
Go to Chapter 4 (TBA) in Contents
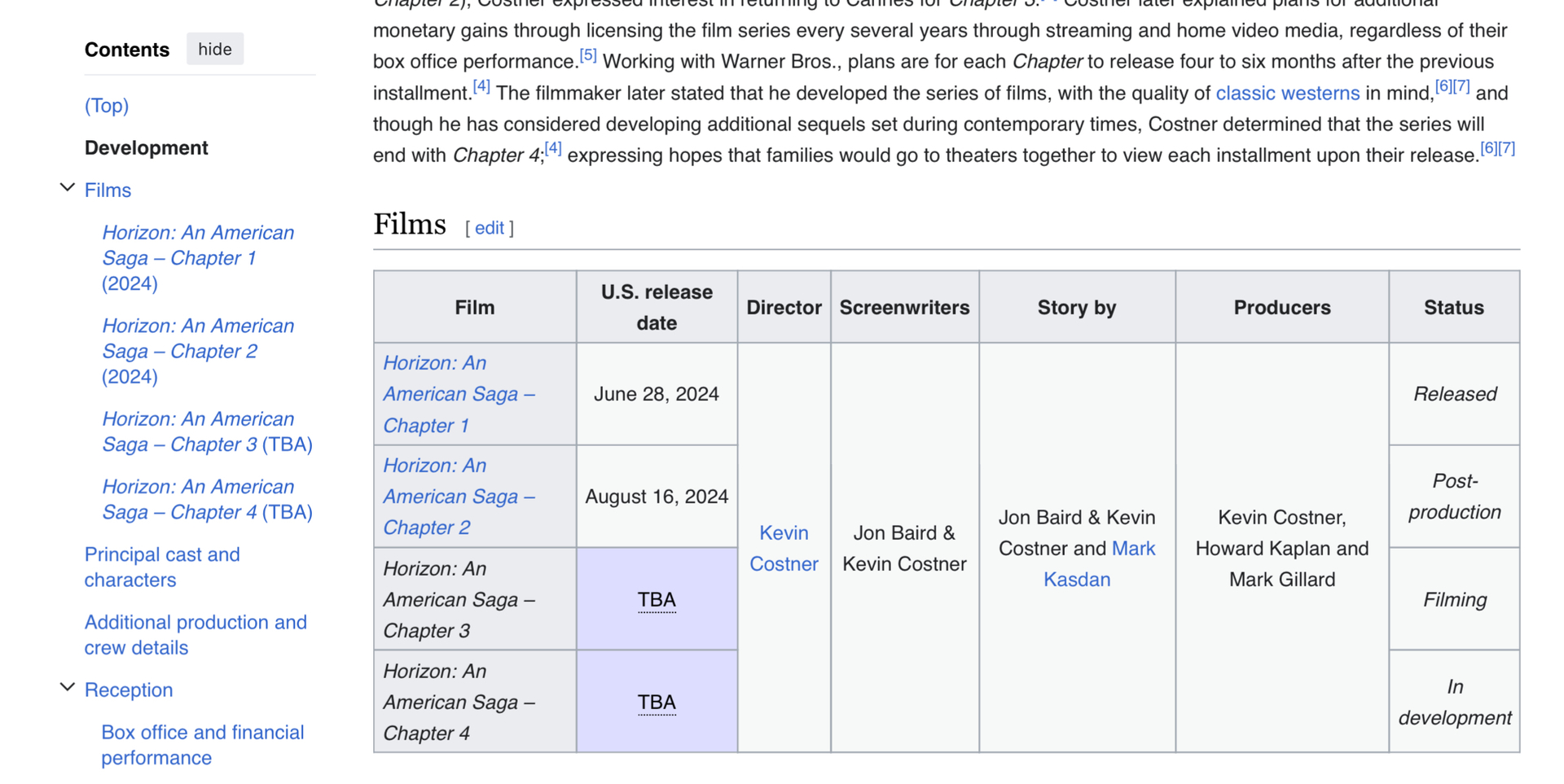point(207,499)
